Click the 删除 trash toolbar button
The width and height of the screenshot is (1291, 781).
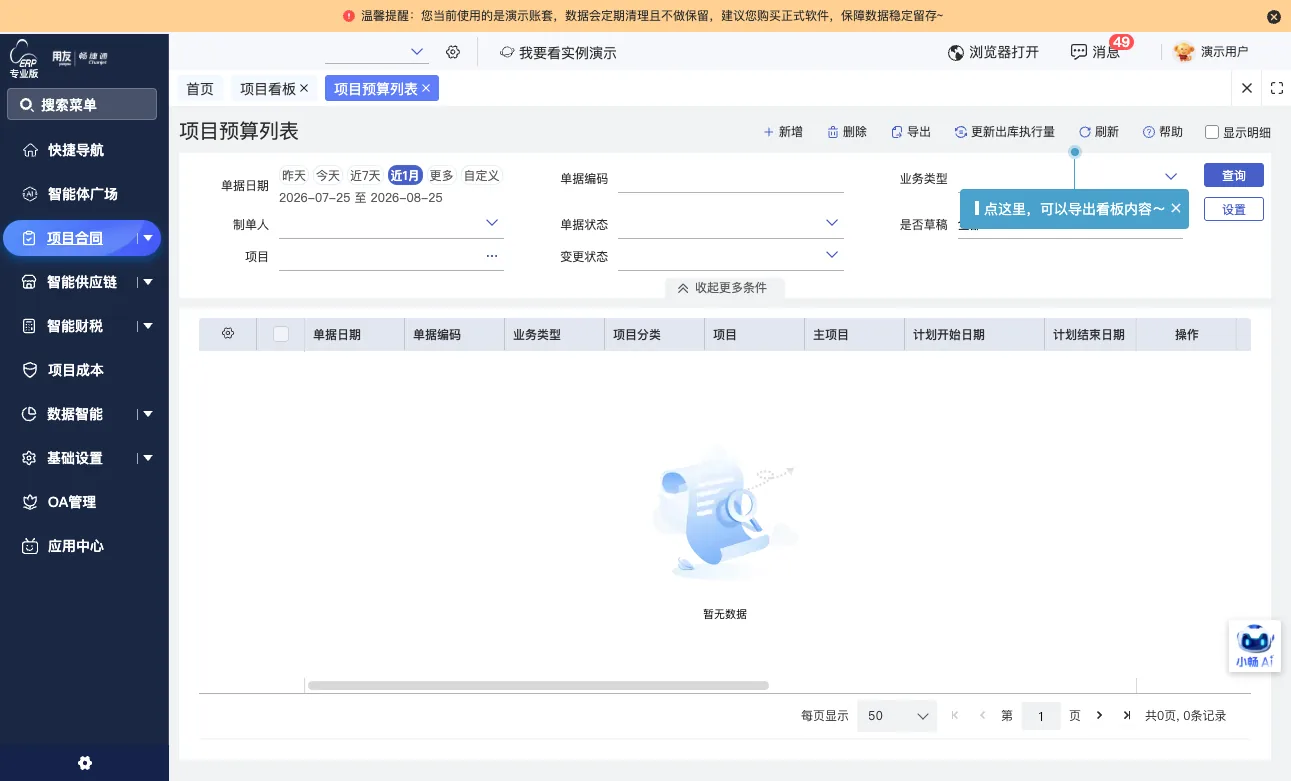click(847, 132)
